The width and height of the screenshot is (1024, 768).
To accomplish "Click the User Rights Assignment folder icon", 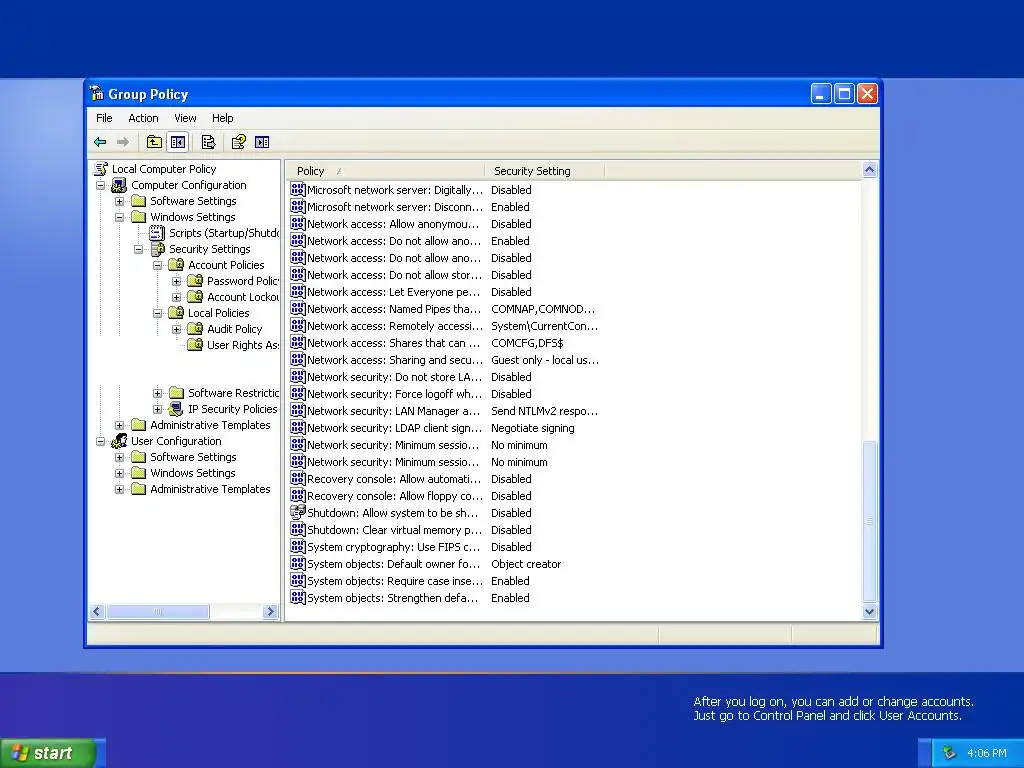I will click(195, 344).
